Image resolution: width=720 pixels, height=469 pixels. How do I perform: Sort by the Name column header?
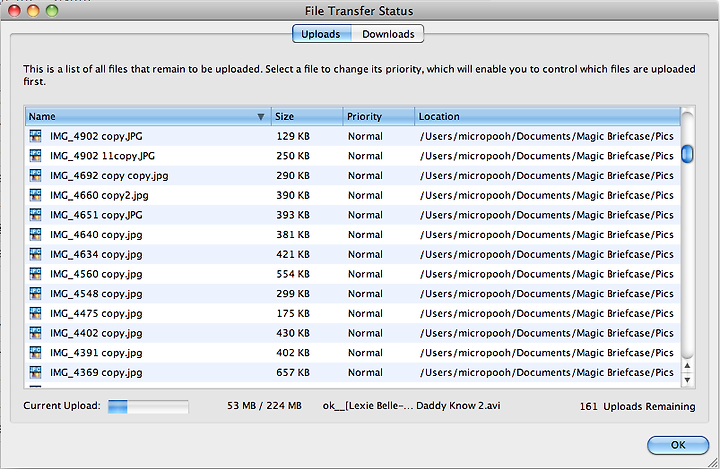pyautogui.click(x=148, y=117)
